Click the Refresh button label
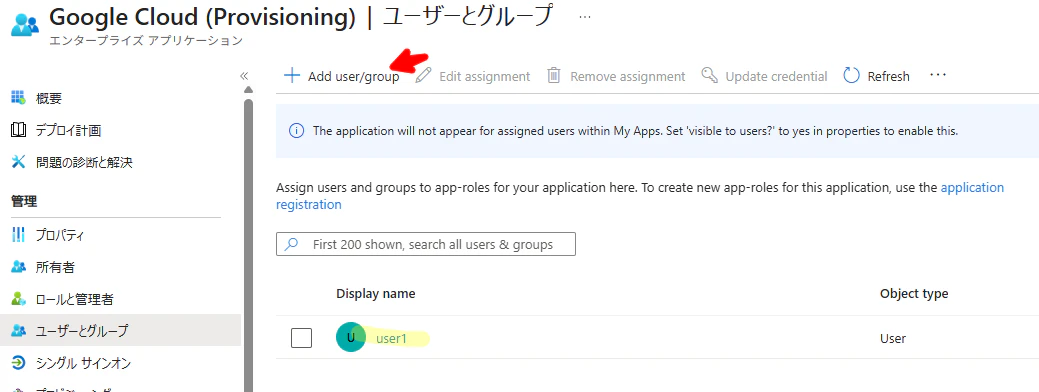This screenshot has height=392, width=1039. point(889,76)
